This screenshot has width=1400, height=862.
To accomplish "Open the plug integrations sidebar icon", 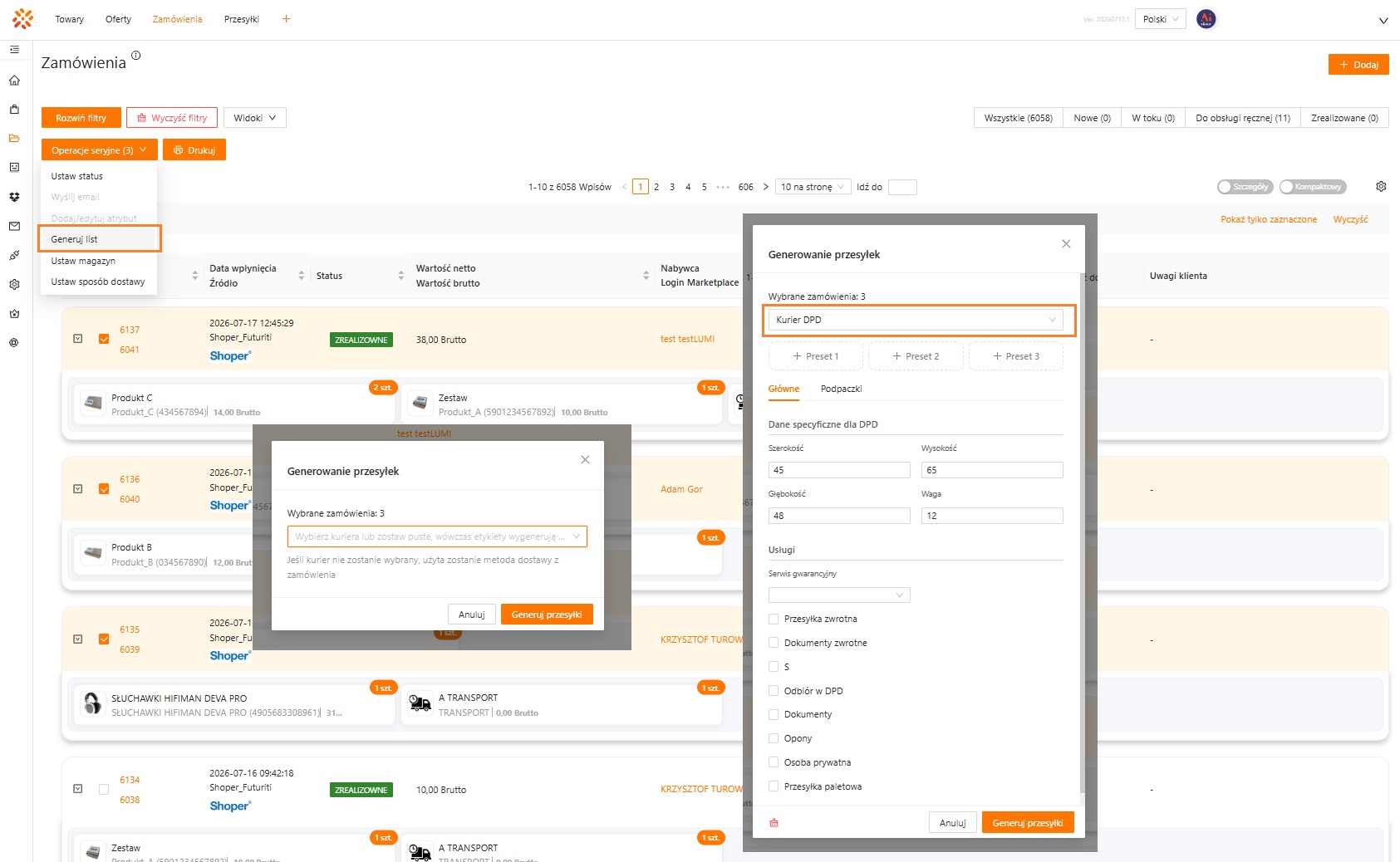I will [x=14, y=255].
